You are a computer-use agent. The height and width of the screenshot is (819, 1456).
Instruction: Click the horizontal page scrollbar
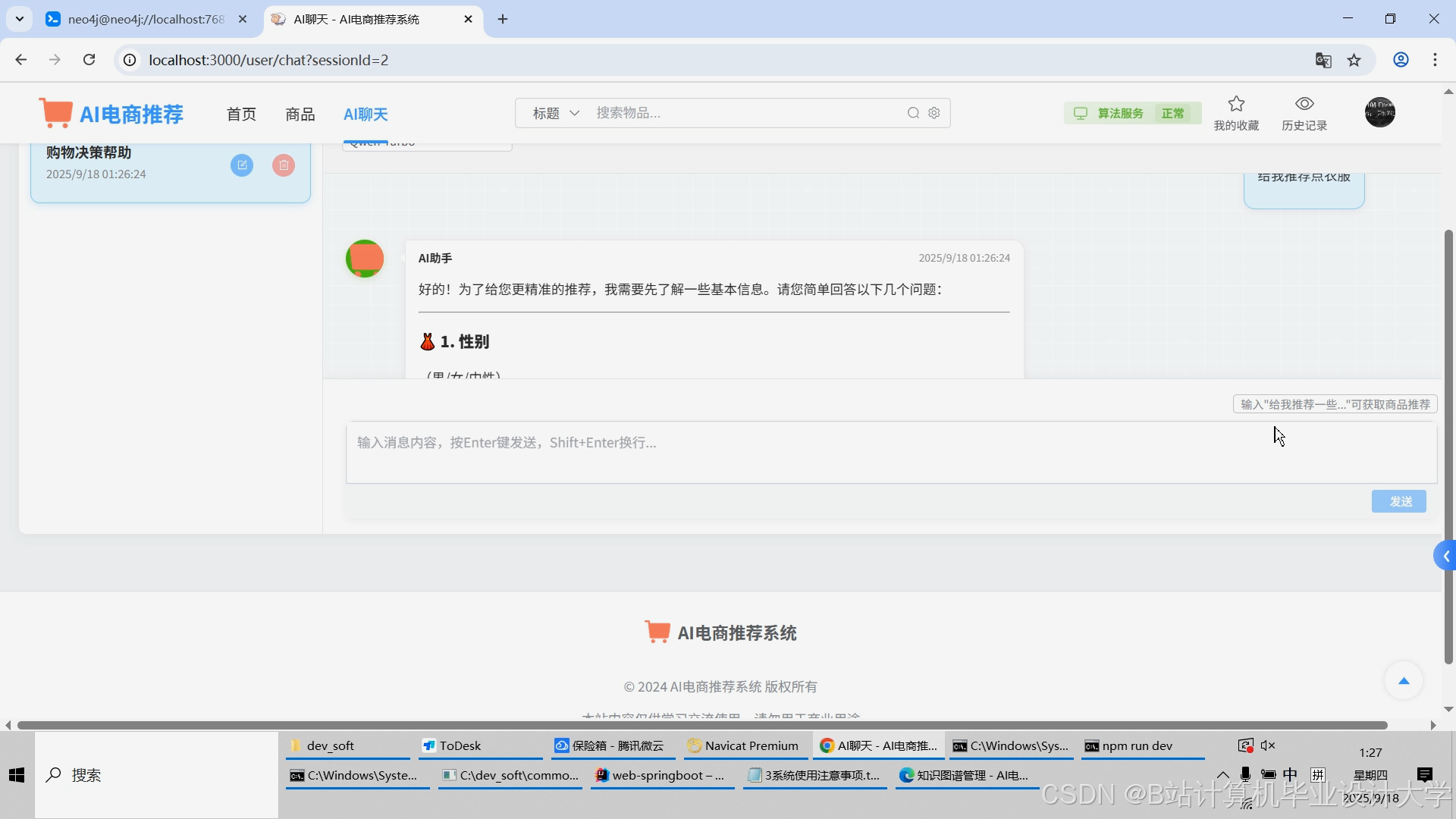coord(701,725)
